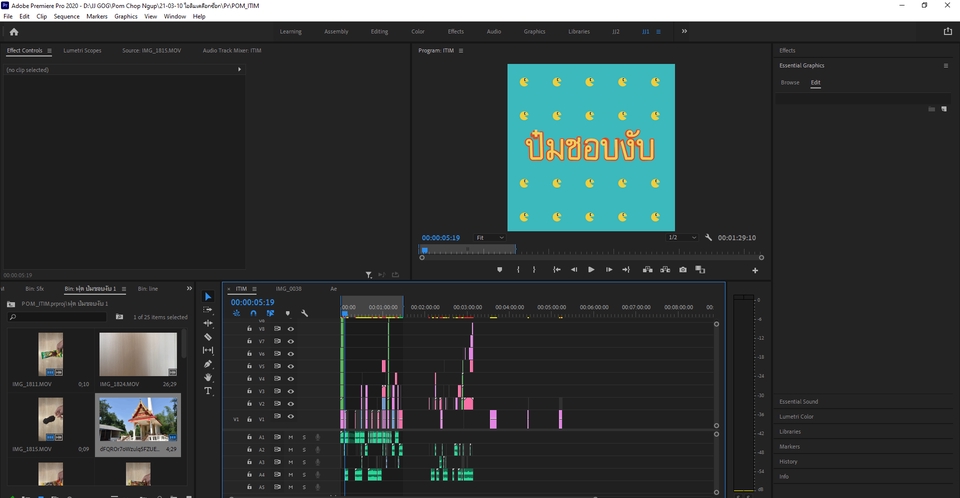Viewport: 960px width, 498px height.
Task: Open Program monitor panel menu
Action: tap(461, 51)
